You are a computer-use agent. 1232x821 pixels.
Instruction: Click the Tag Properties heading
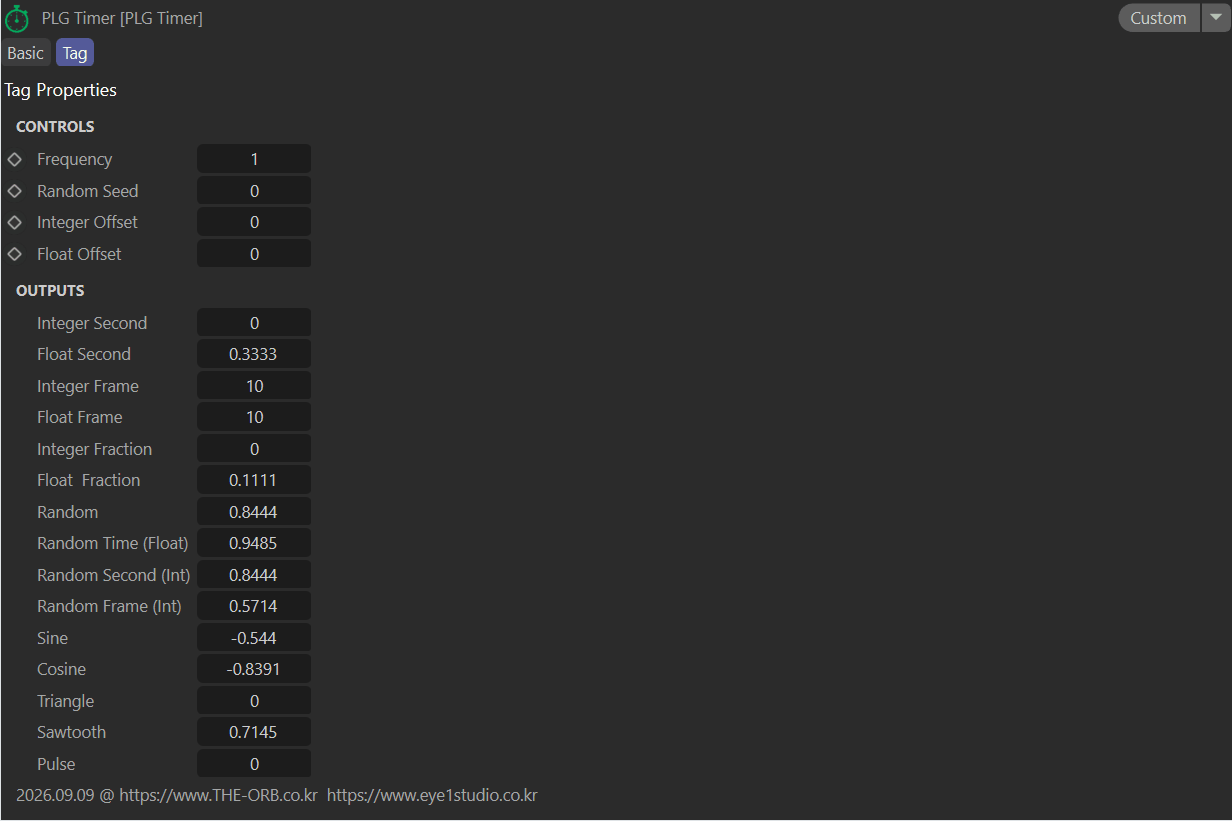click(x=61, y=90)
